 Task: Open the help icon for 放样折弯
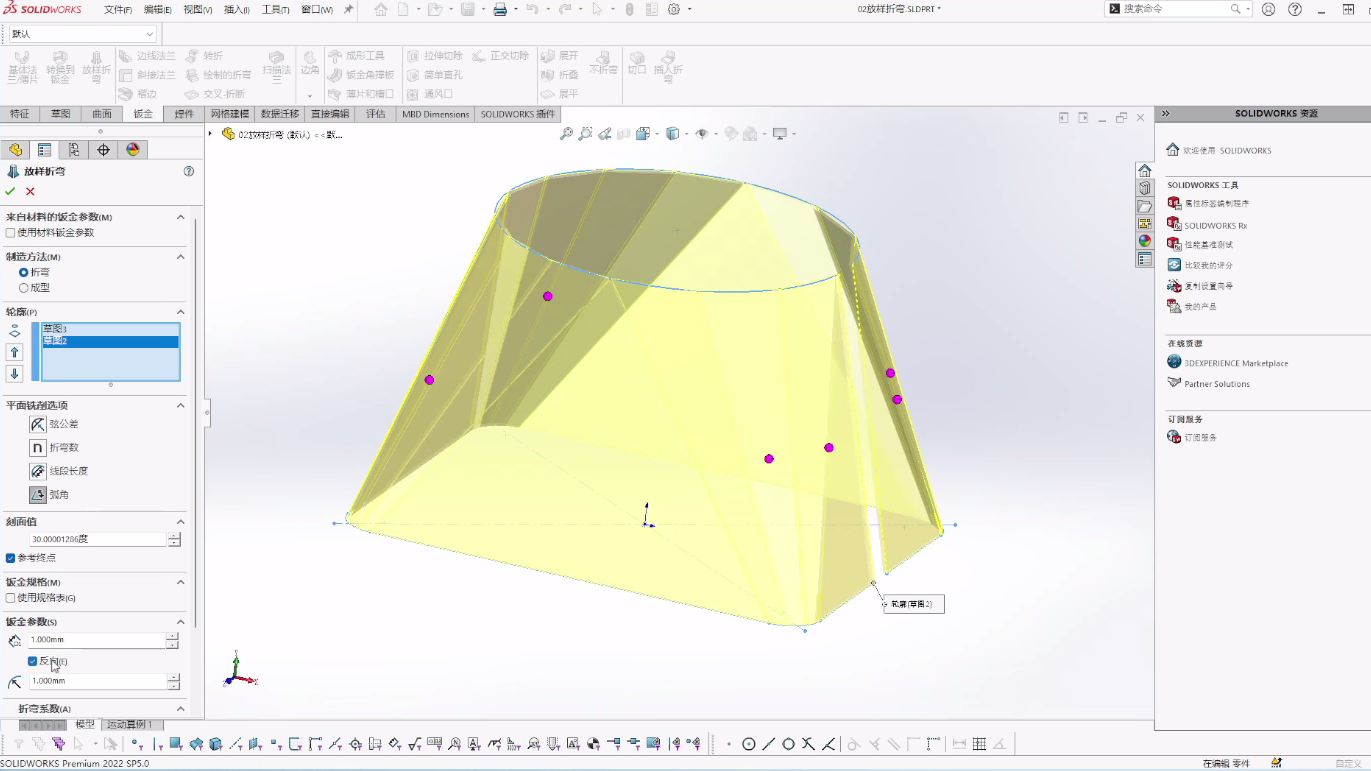pyautogui.click(x=189, y=171)
